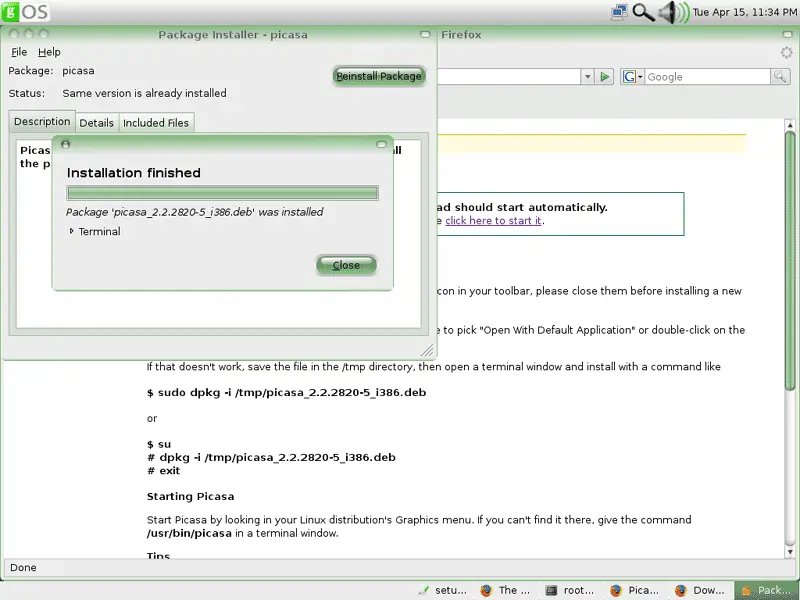This screenshot has width=800, height=600.
Task: Click the Firefox scrollbar up arrow
Action: 790,124
